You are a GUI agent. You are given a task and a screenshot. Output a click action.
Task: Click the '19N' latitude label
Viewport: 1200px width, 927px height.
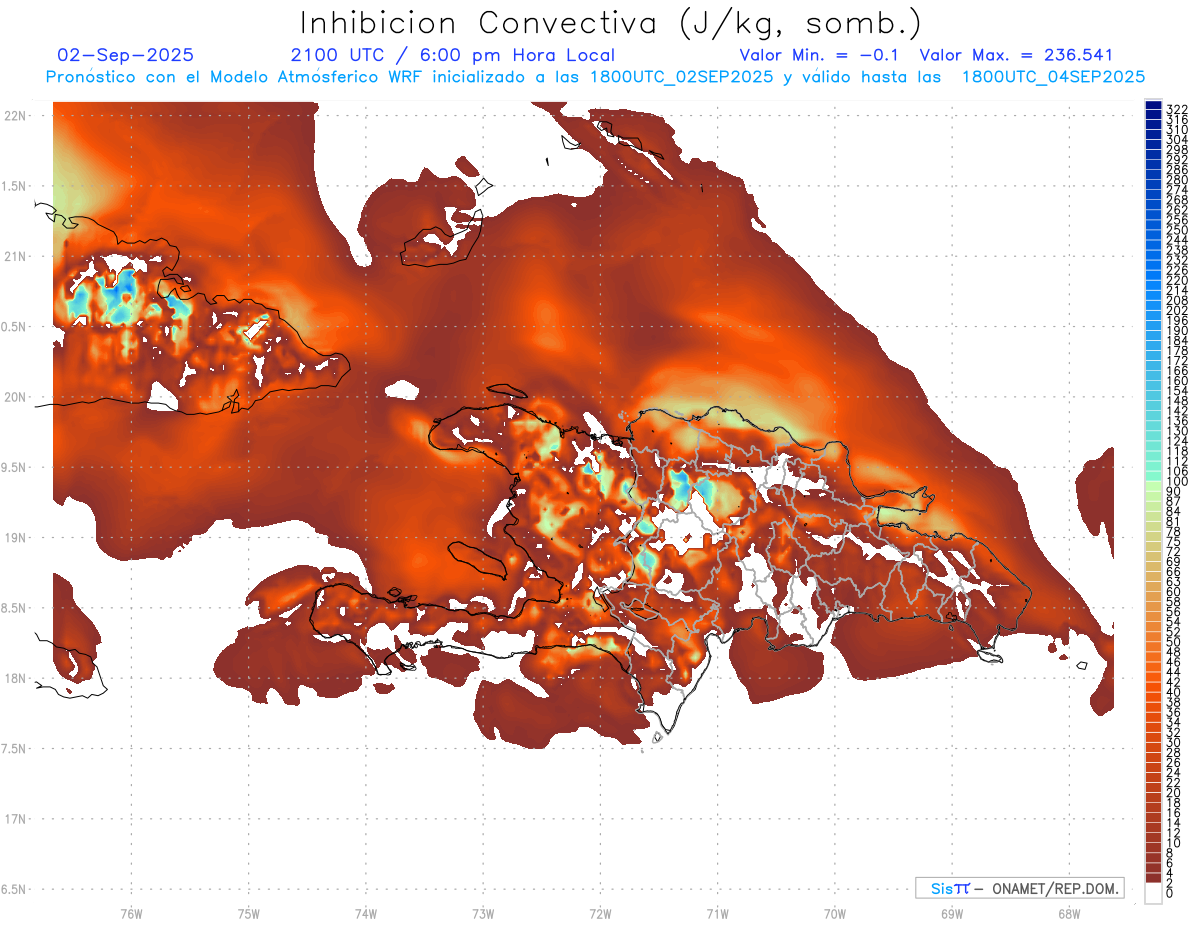pyautogui.click(x=14, y=538)
